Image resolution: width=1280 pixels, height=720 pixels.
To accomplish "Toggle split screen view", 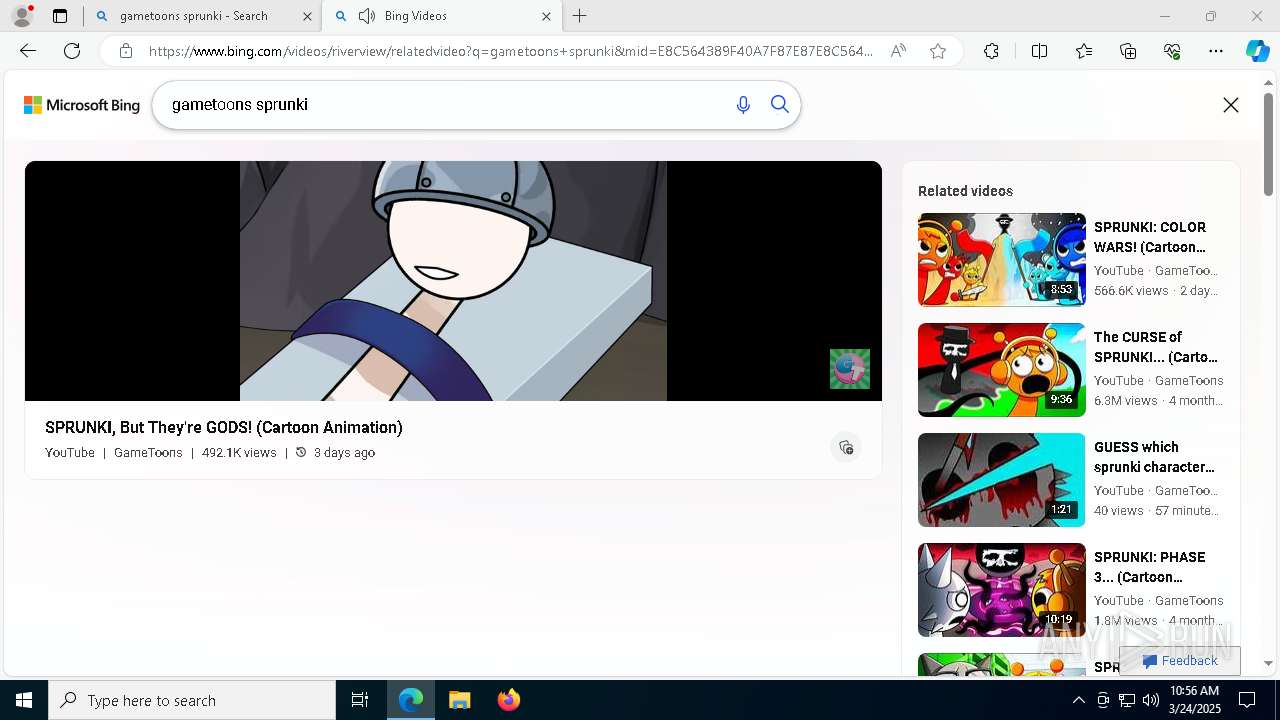I will 1039,51.
